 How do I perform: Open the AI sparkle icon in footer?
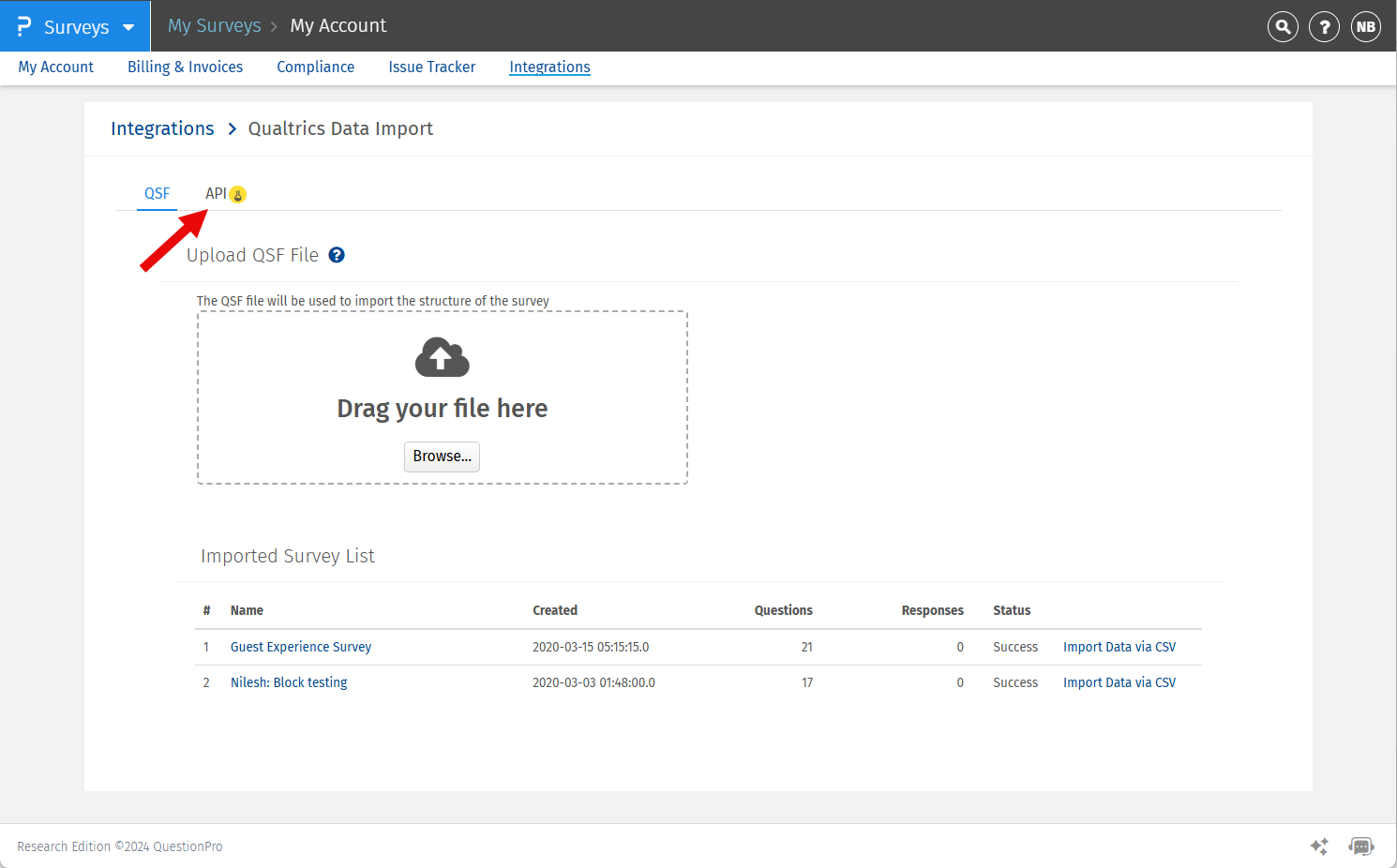point(1319,846)
